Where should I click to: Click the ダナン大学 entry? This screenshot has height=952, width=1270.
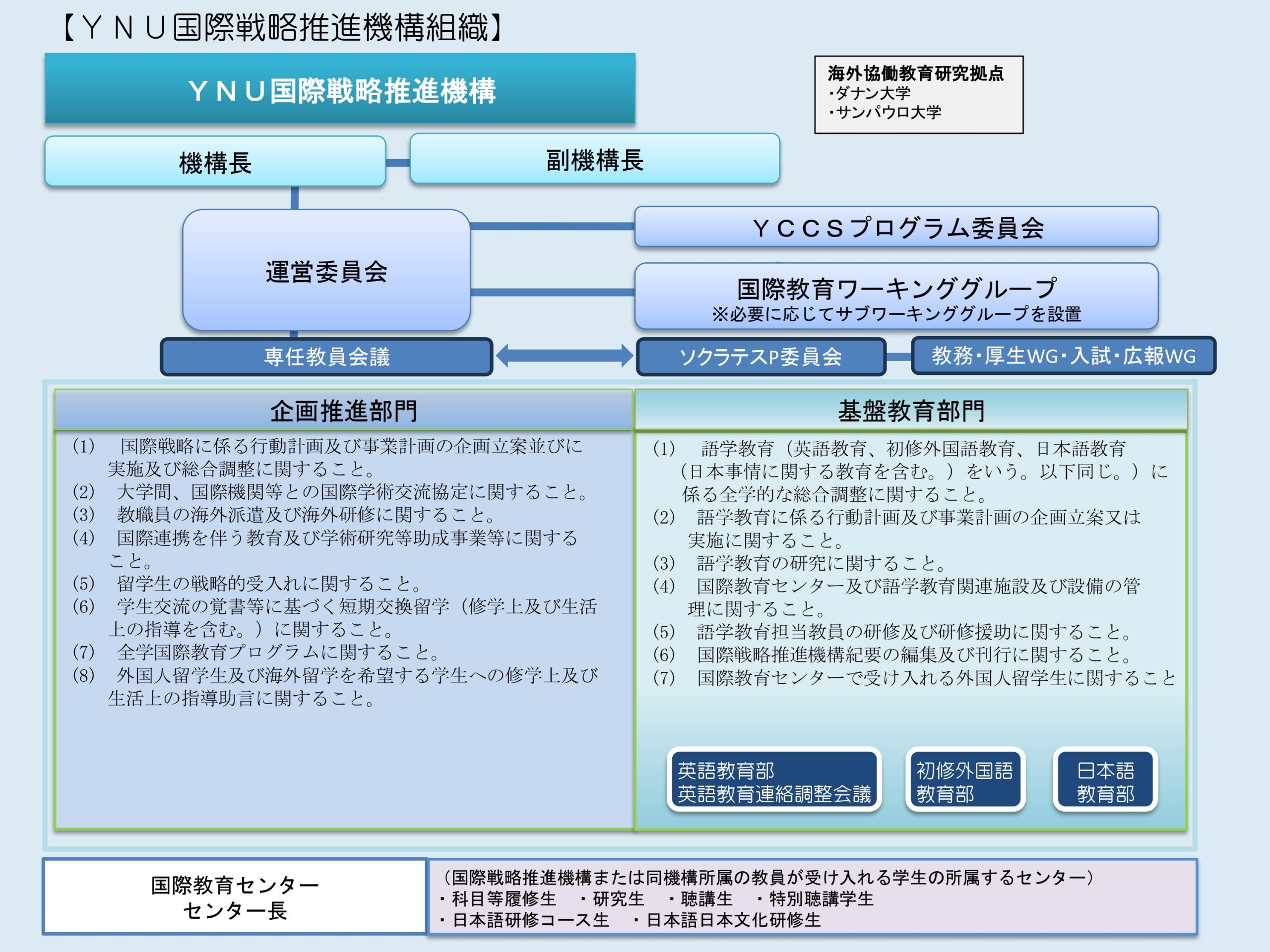click(x=869, y=93)
